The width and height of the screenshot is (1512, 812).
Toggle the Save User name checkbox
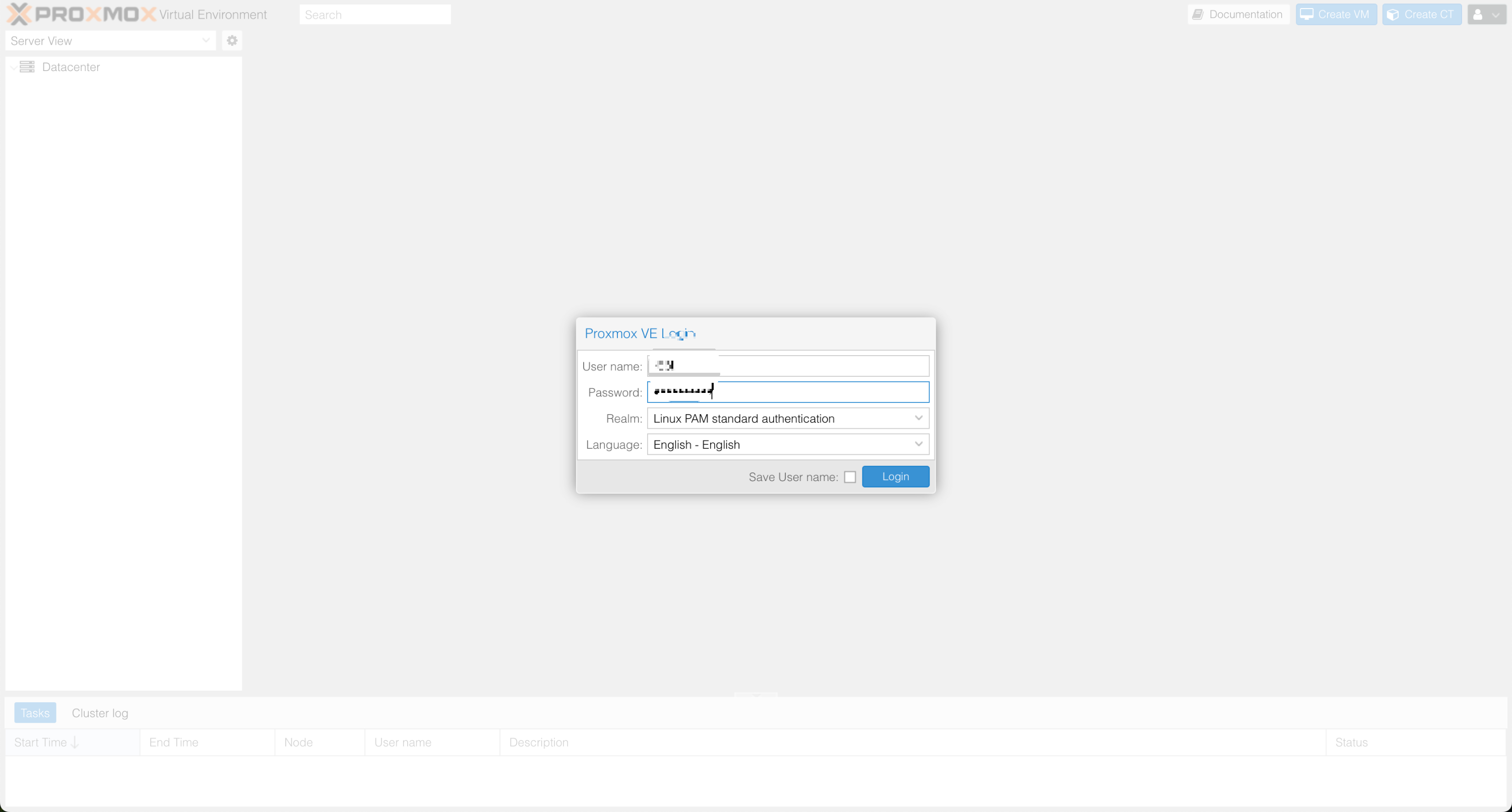pyautogui.click(x=850, y=477)
